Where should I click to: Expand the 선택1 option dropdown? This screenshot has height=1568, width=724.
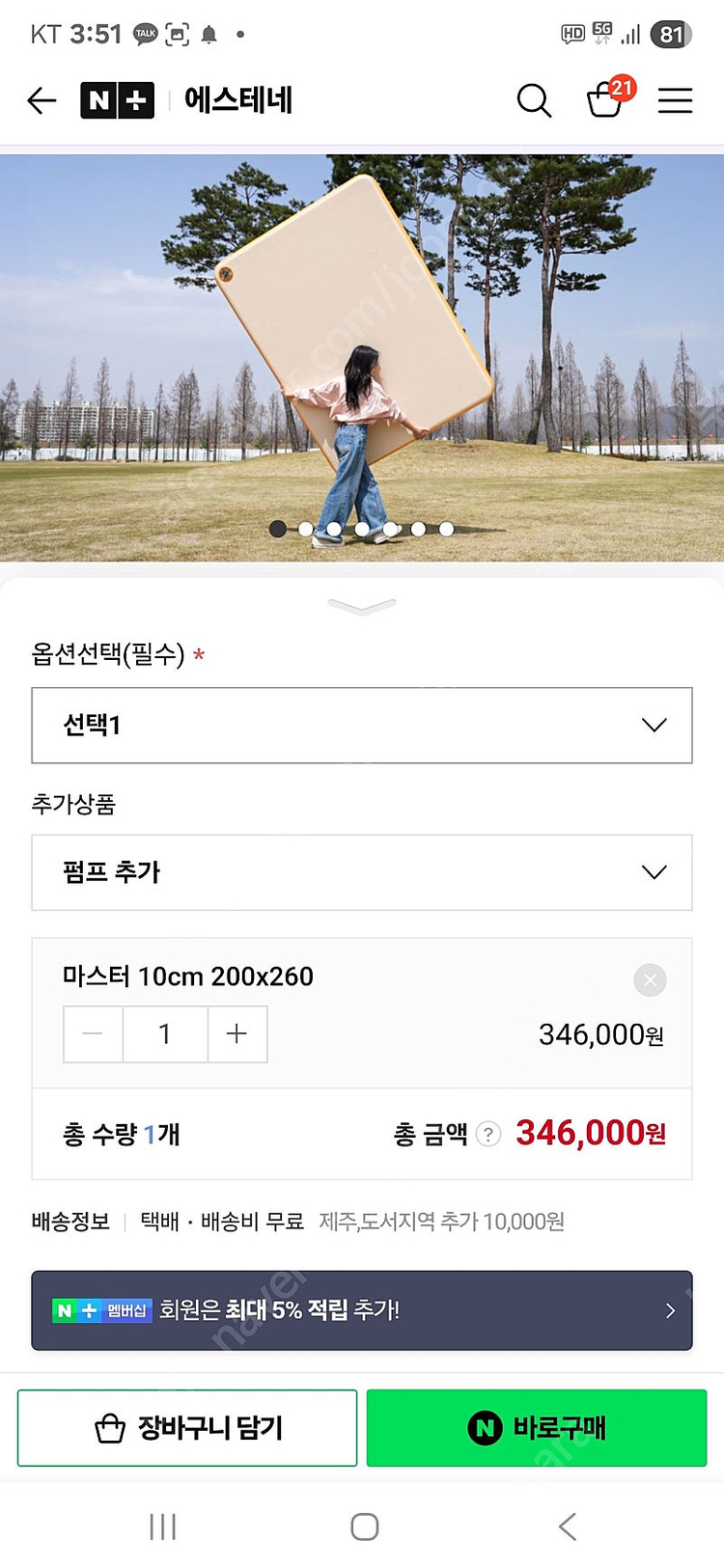(x=362, y=726)
